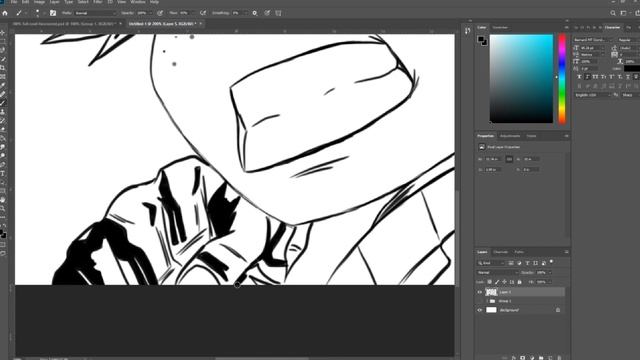Click the Character panel text color swatch
The height and width of the screenshot is (360, 640).
click(632, 69)
